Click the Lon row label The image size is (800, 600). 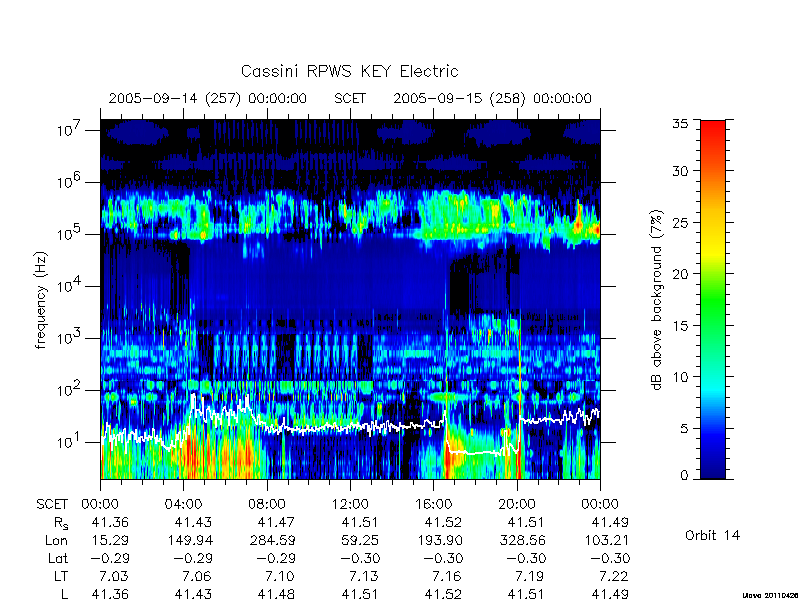tap(56, 540)
